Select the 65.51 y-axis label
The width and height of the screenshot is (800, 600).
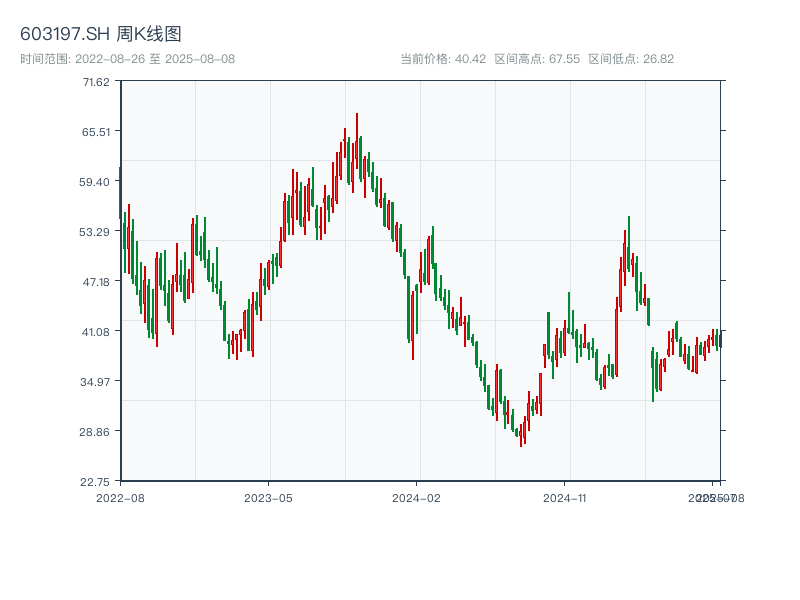(96, 132)
